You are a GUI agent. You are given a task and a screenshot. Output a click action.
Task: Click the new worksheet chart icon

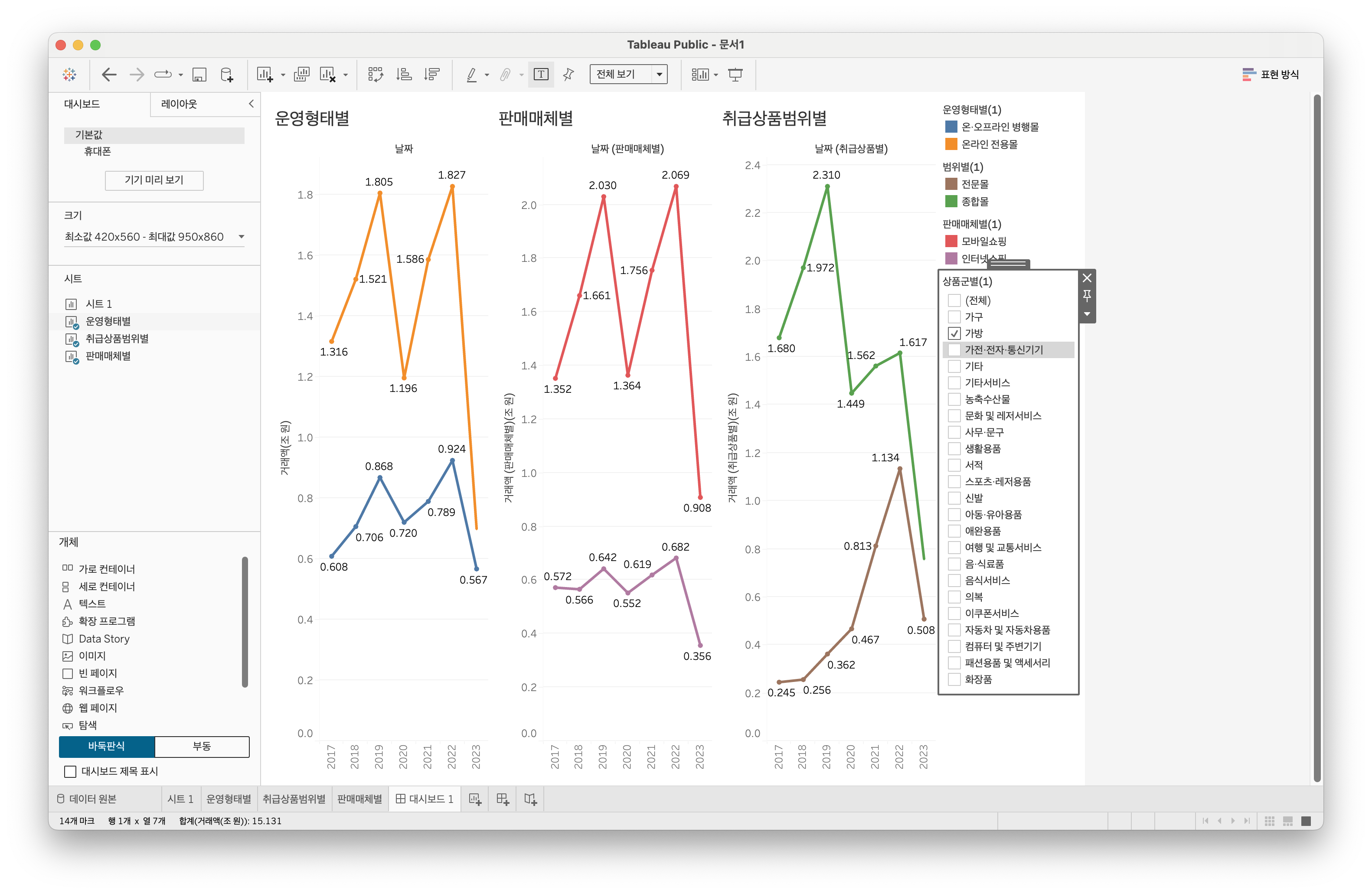265,75
